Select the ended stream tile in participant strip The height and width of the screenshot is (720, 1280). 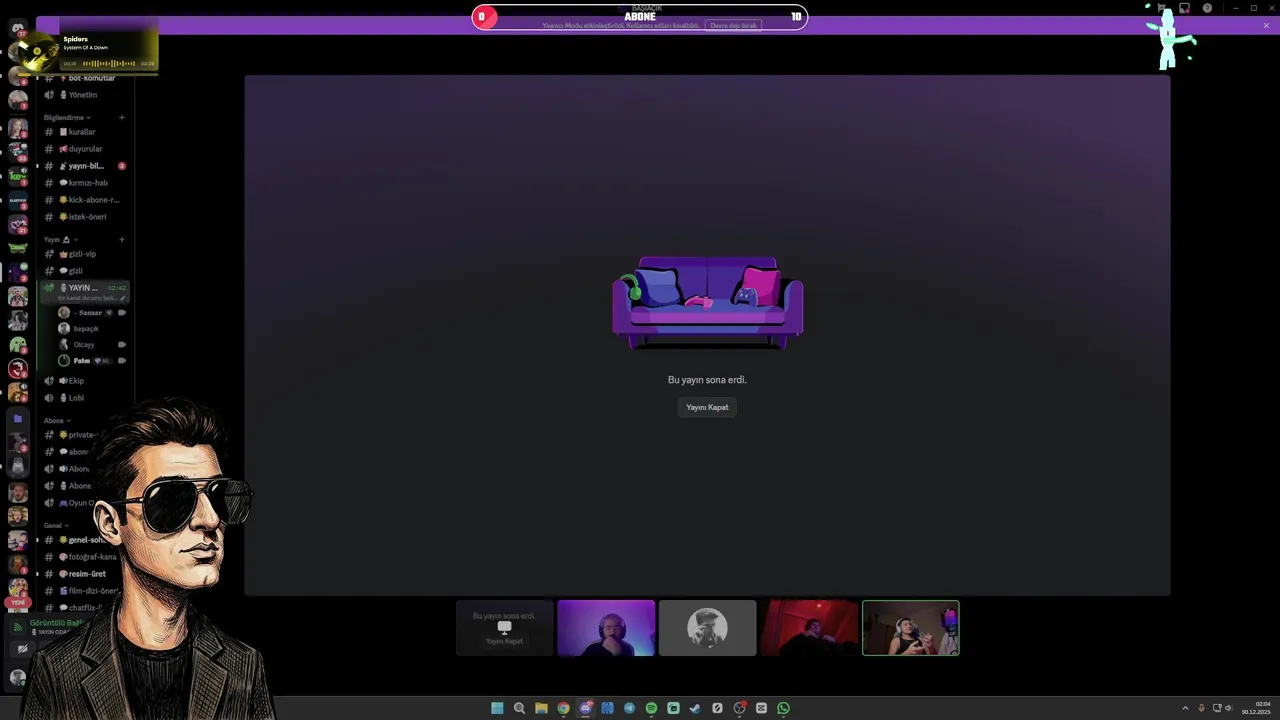pyautogui.click(x=504, y=628)
